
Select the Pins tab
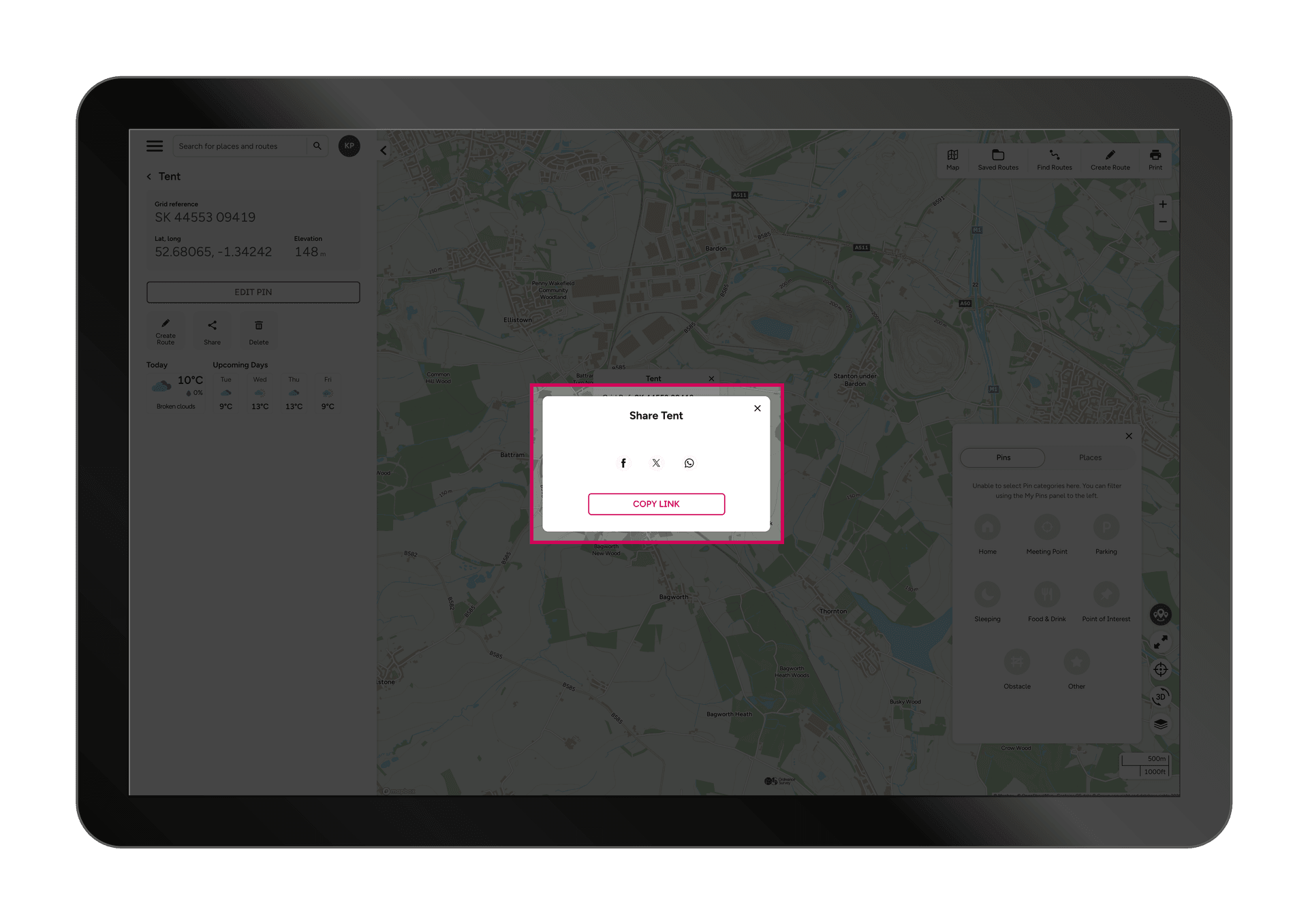click(x=1002, y=457)
